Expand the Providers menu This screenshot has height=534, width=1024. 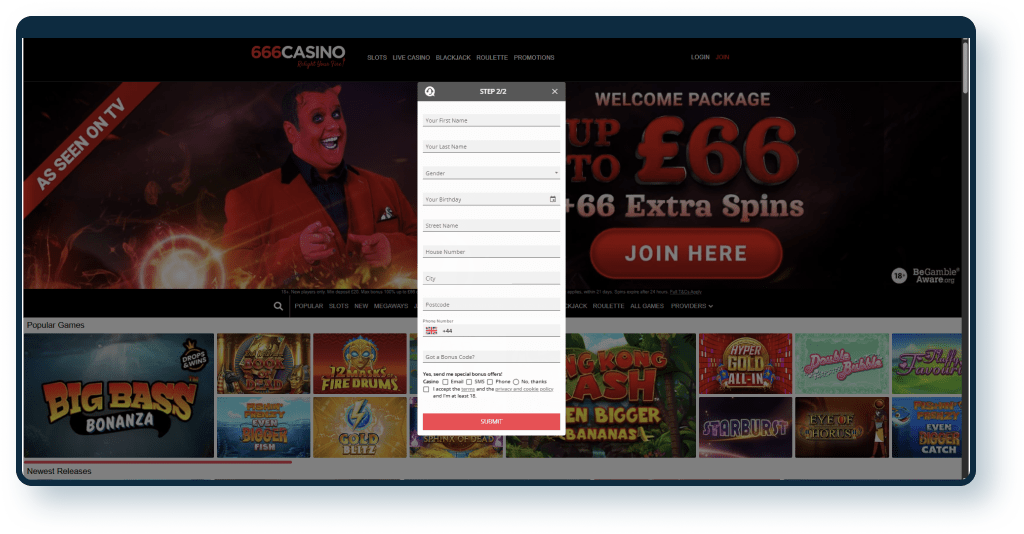click(692, 306)
